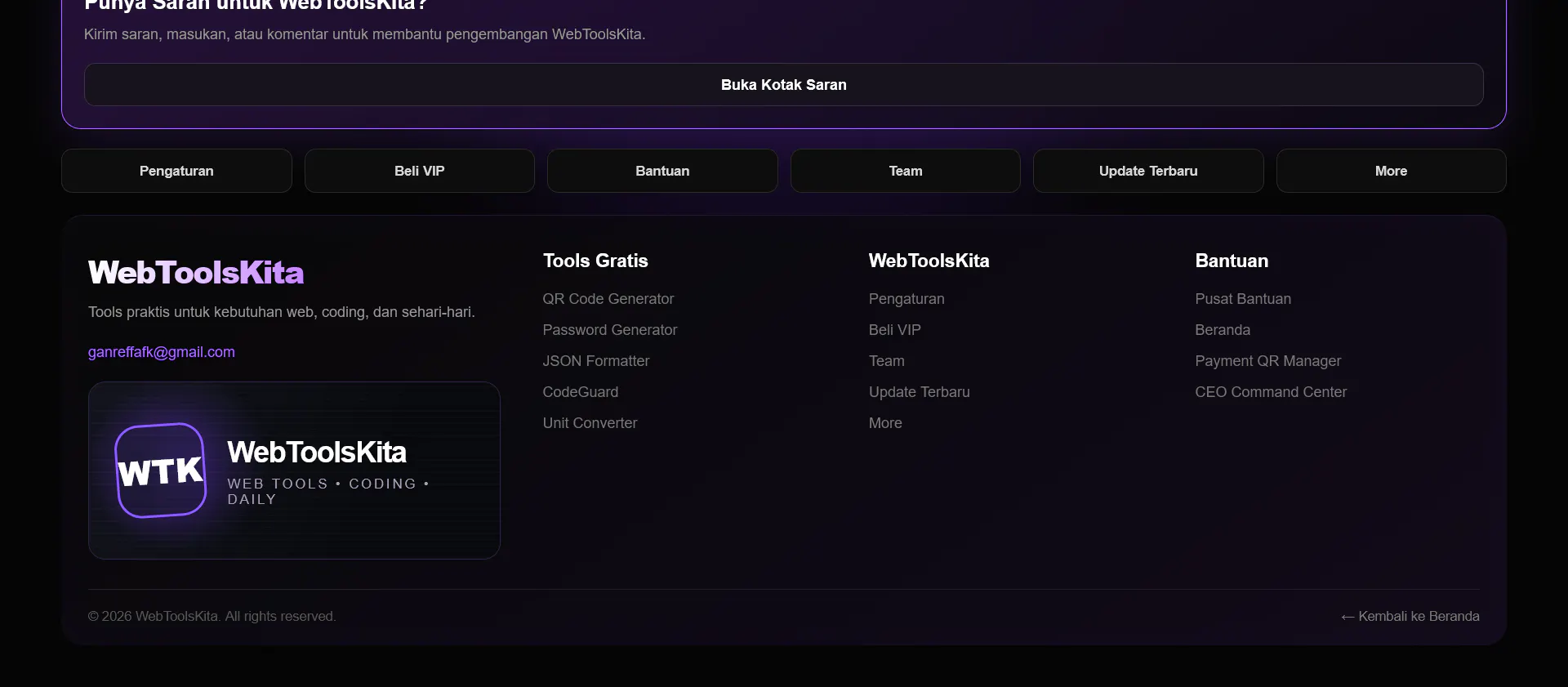The width and height of the screenshot is (1568, 687).
Task: Open the Pusat Bantuan link
Action: pos(1243,299)
